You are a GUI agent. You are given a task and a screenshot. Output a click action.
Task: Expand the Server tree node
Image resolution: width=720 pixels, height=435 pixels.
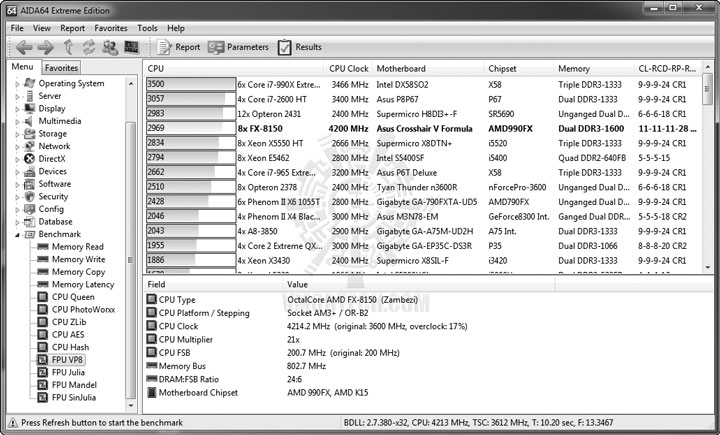[17, 96]
